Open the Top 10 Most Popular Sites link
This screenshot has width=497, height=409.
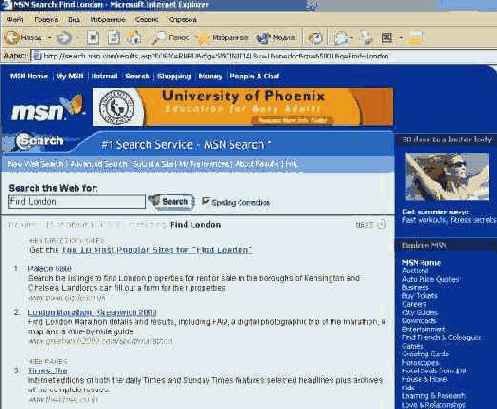tap(157, 250)
